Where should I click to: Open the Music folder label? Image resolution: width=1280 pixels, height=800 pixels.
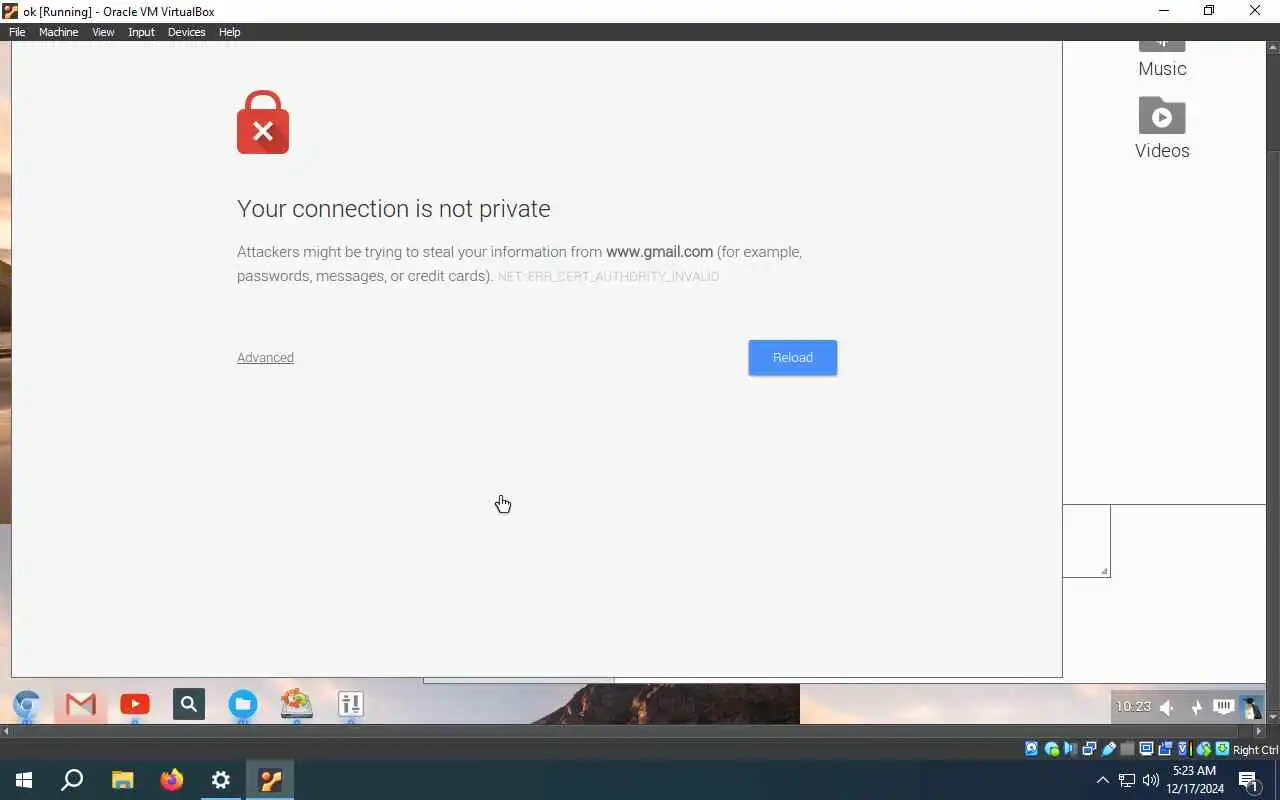click(1162, 69)
